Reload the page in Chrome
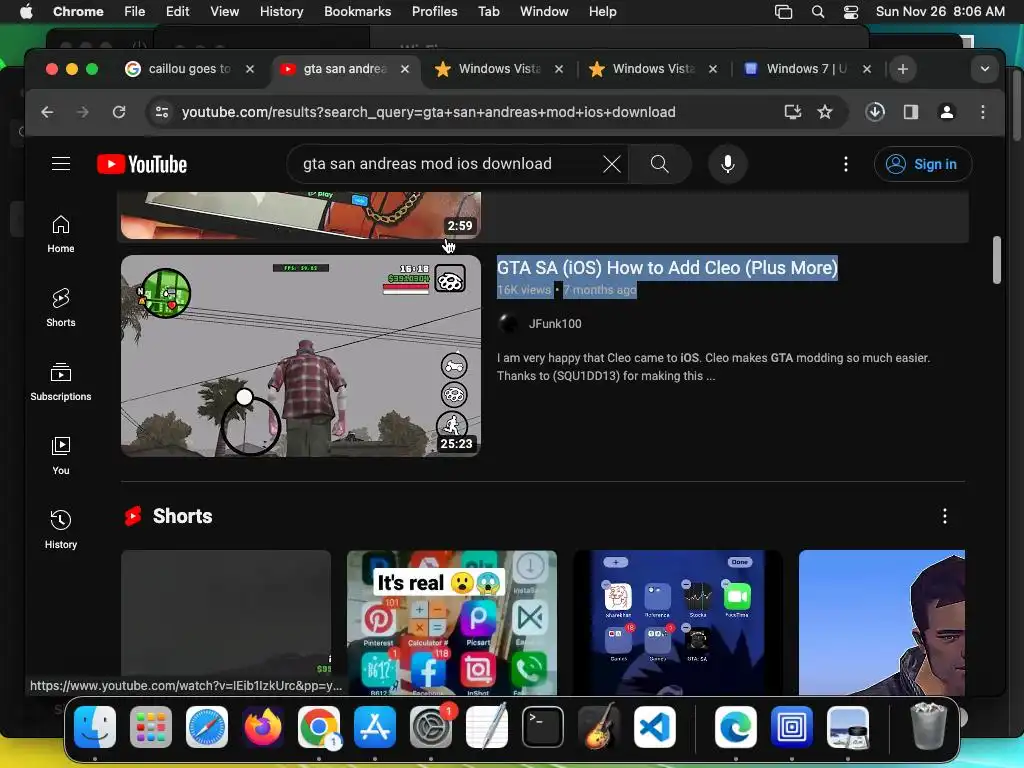The image size is (1024, 768). [119, 112]
